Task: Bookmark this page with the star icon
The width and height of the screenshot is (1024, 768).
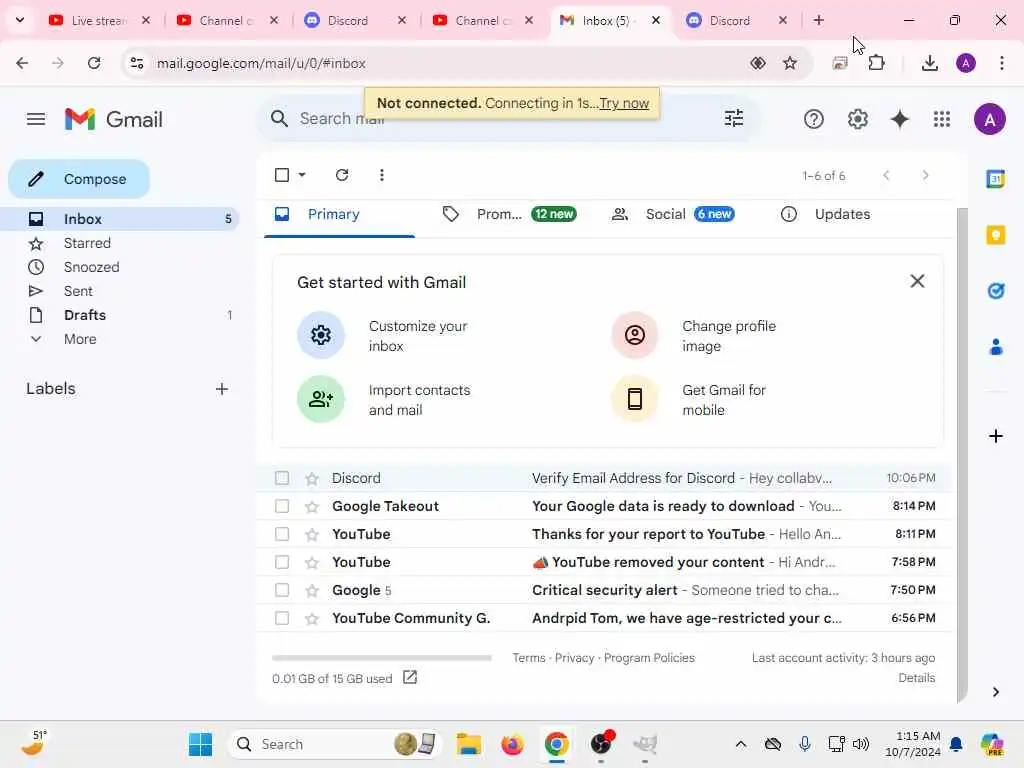Action: [790, 63]
